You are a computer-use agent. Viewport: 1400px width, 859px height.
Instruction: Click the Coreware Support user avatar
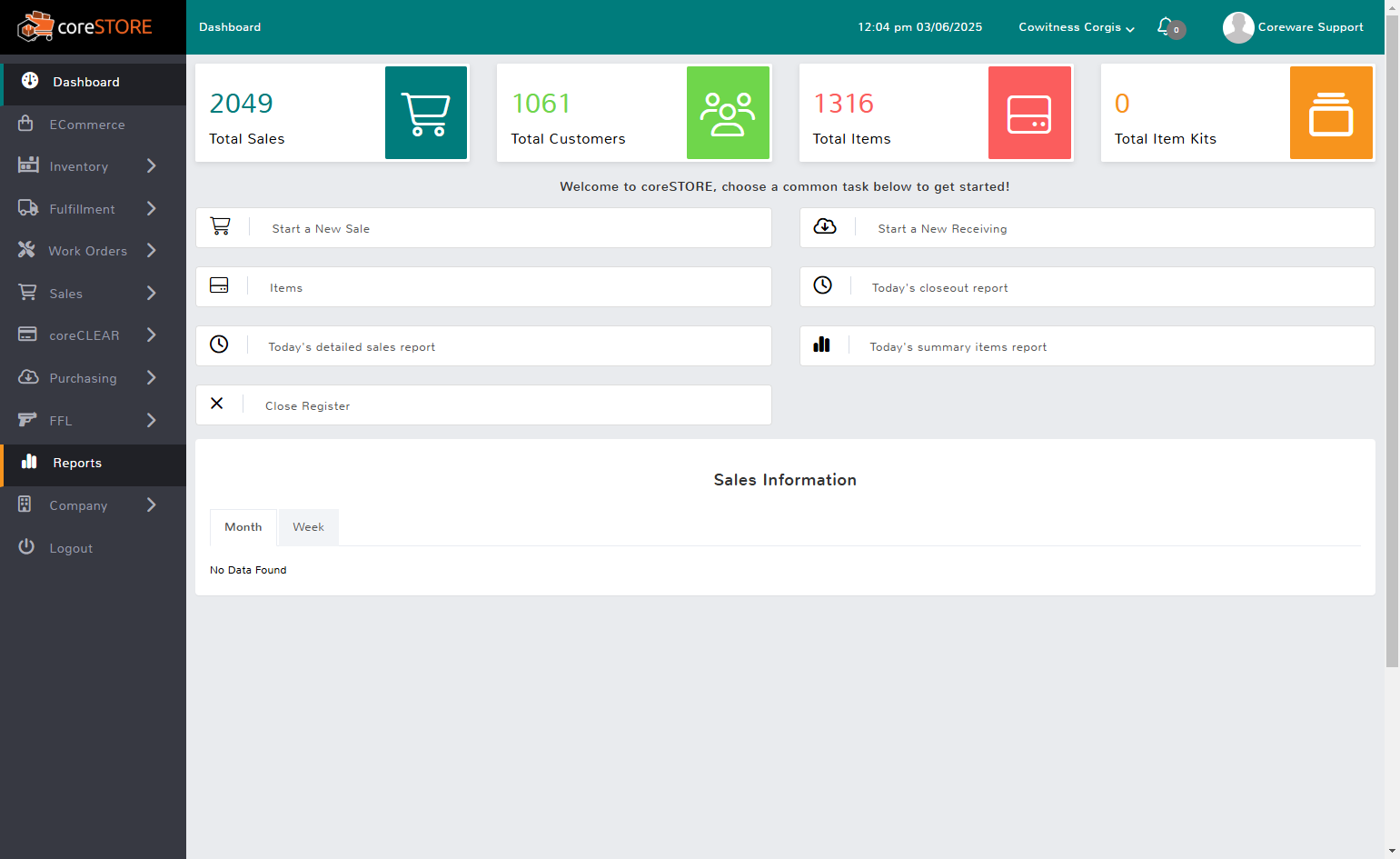(x=1238, y=27)
